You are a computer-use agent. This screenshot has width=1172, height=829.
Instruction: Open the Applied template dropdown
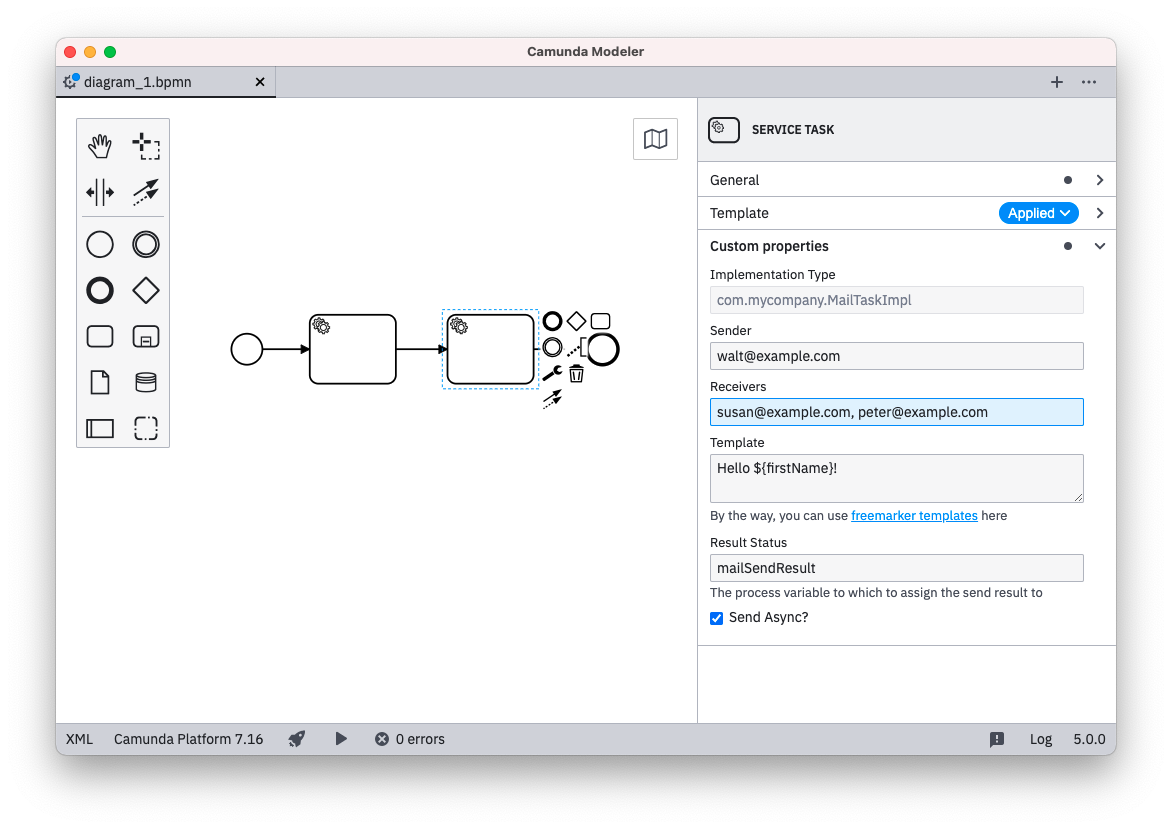[x=1038, y=212]
